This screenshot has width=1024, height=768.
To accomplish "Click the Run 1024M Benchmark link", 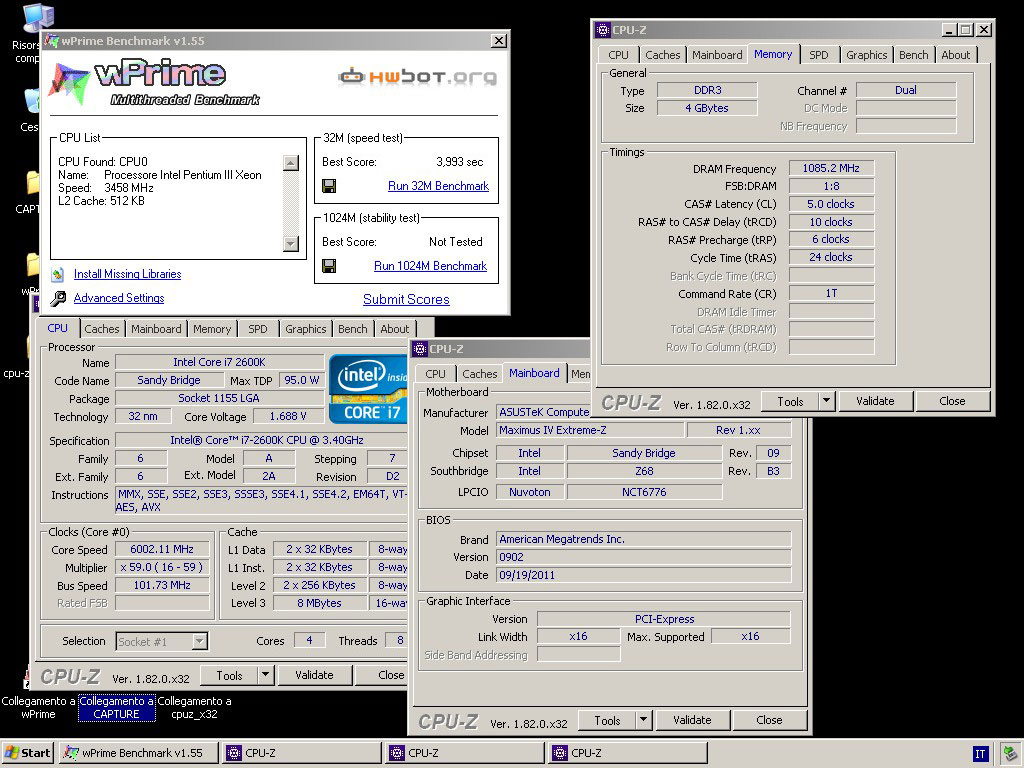I will pos(430,266).
